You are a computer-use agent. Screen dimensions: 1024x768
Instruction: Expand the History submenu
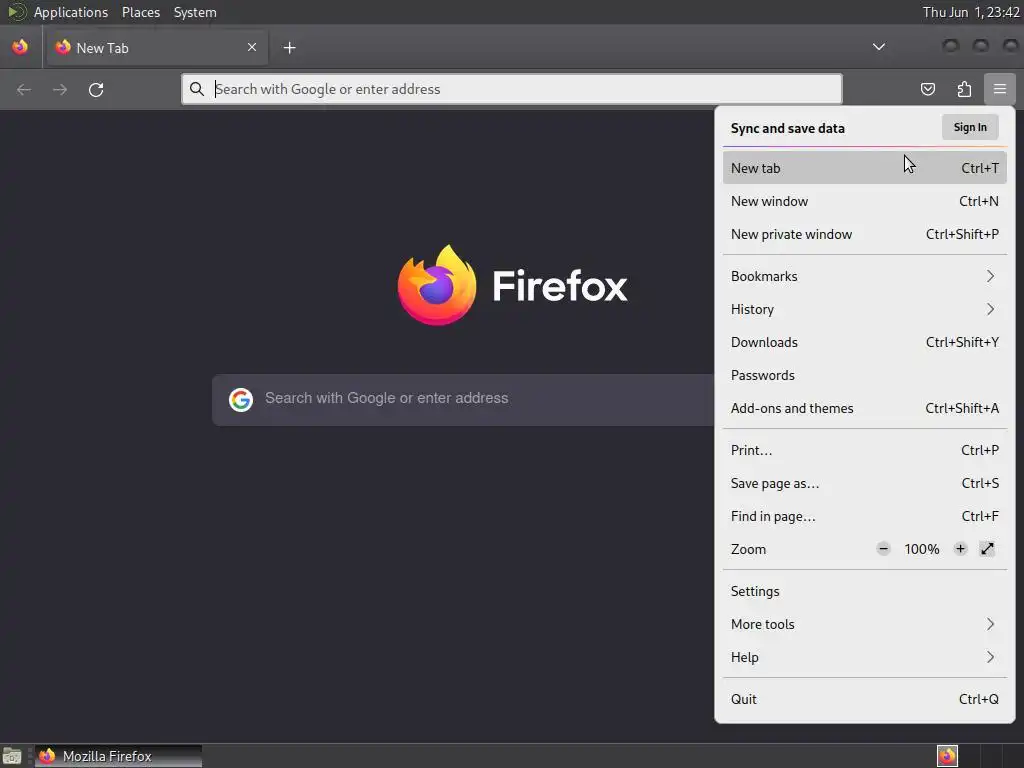pyautogui.click(x=865, y=309)
